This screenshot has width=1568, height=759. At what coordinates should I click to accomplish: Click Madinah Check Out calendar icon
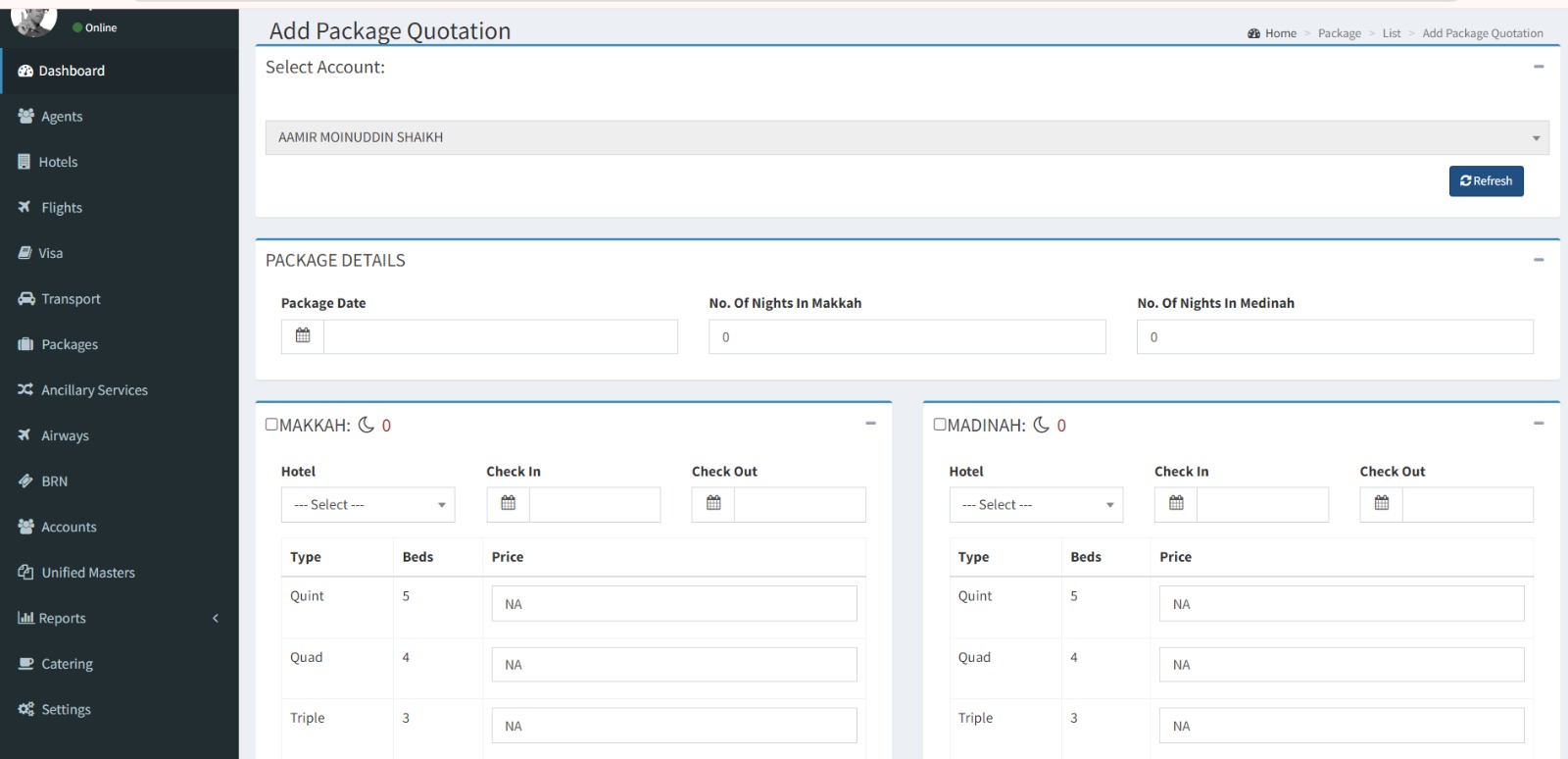[x=1382, y=504]
